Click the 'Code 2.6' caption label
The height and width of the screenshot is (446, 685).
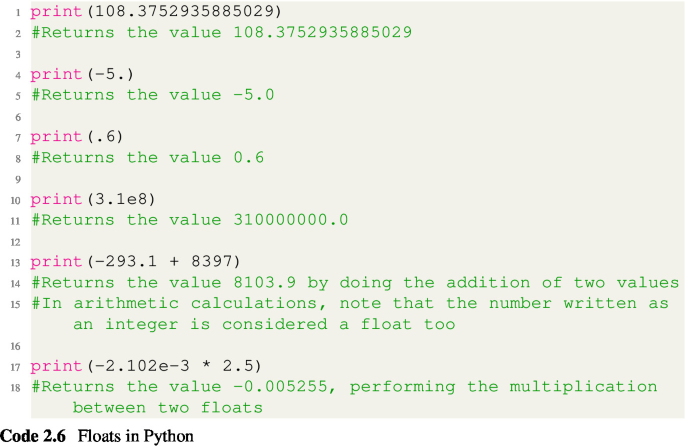pos(33,435)
